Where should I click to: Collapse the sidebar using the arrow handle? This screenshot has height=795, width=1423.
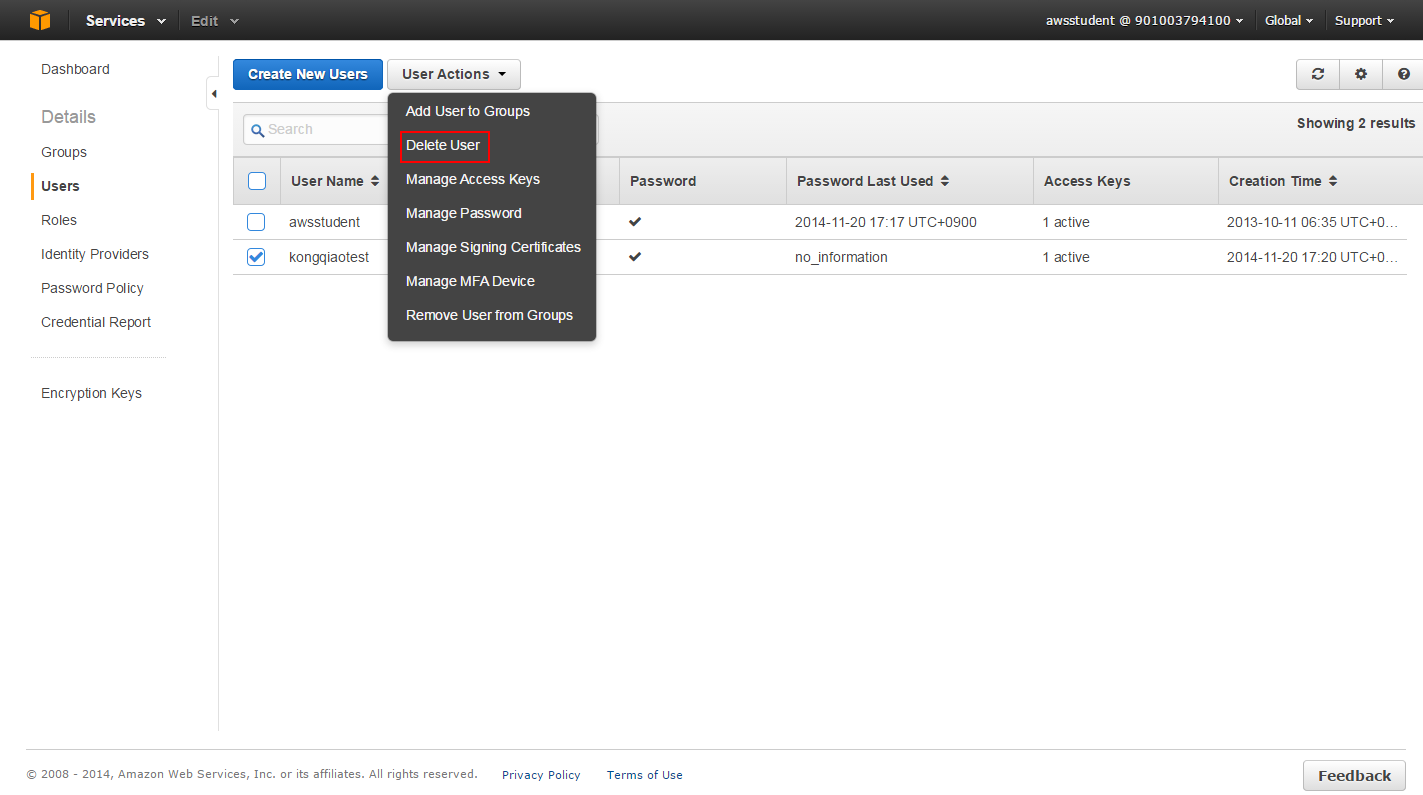[x=213, y=93]
